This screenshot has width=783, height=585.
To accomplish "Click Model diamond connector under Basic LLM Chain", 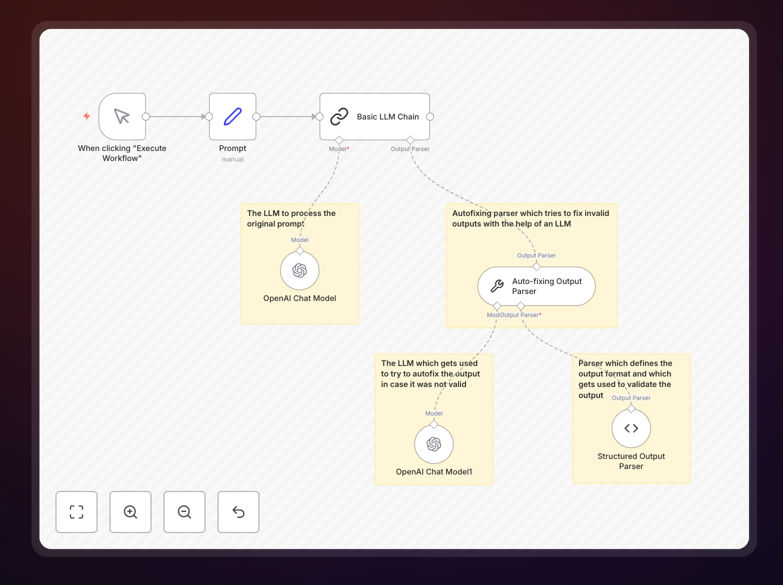I will [339, 140].
